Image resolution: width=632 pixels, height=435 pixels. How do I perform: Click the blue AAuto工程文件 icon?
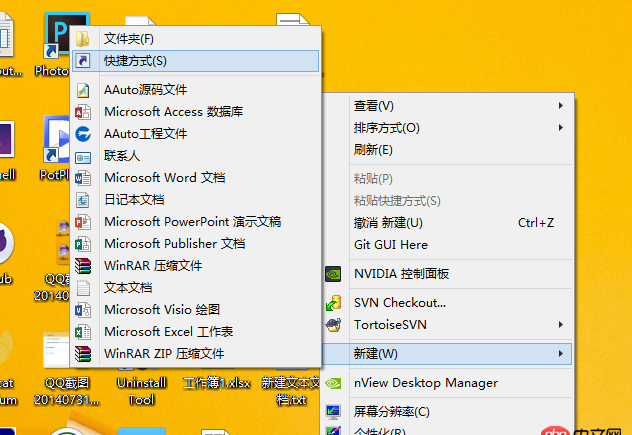[x=83, y=134]
